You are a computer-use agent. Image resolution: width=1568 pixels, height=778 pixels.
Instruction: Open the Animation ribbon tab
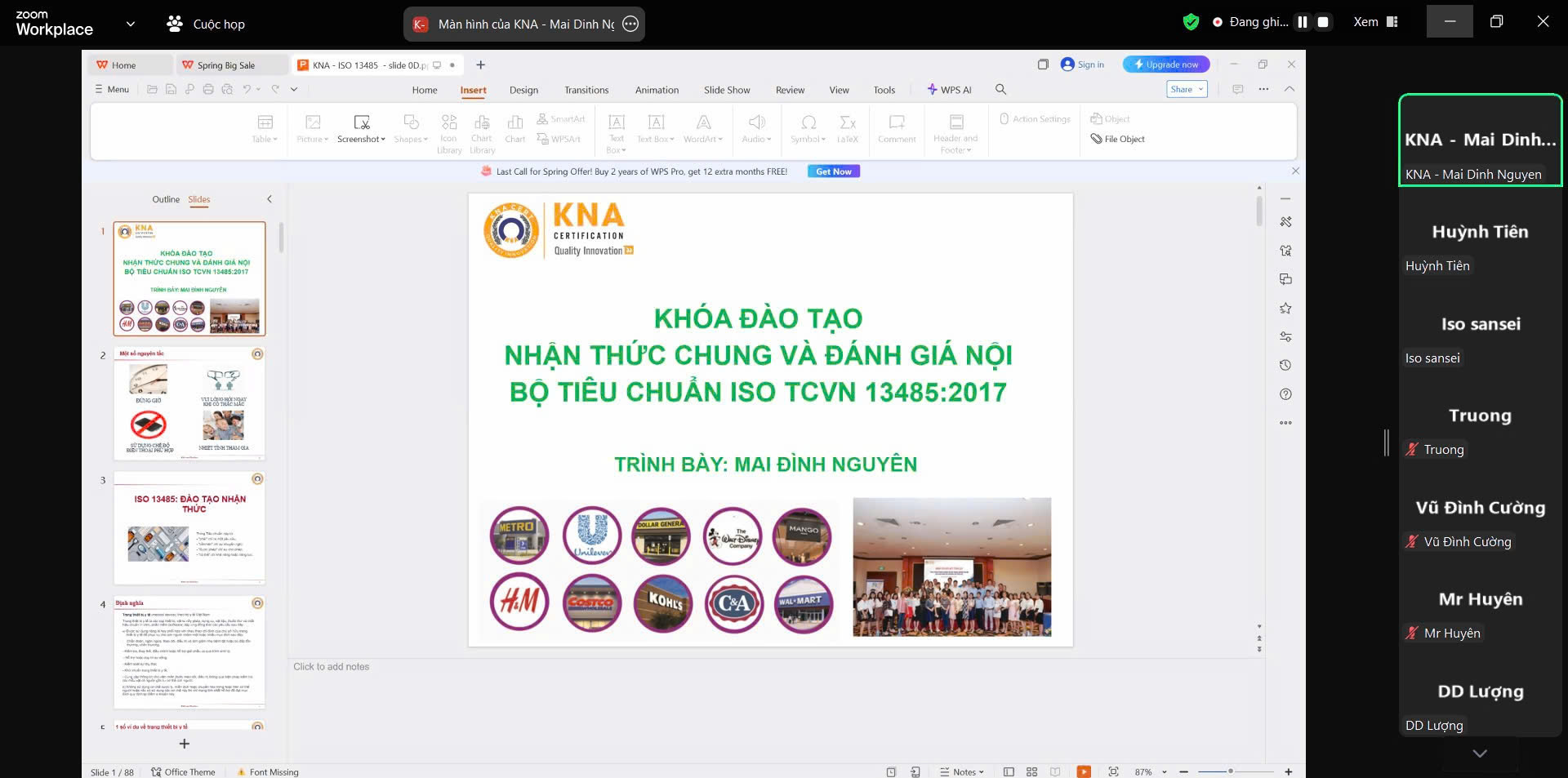click(657, 90)
